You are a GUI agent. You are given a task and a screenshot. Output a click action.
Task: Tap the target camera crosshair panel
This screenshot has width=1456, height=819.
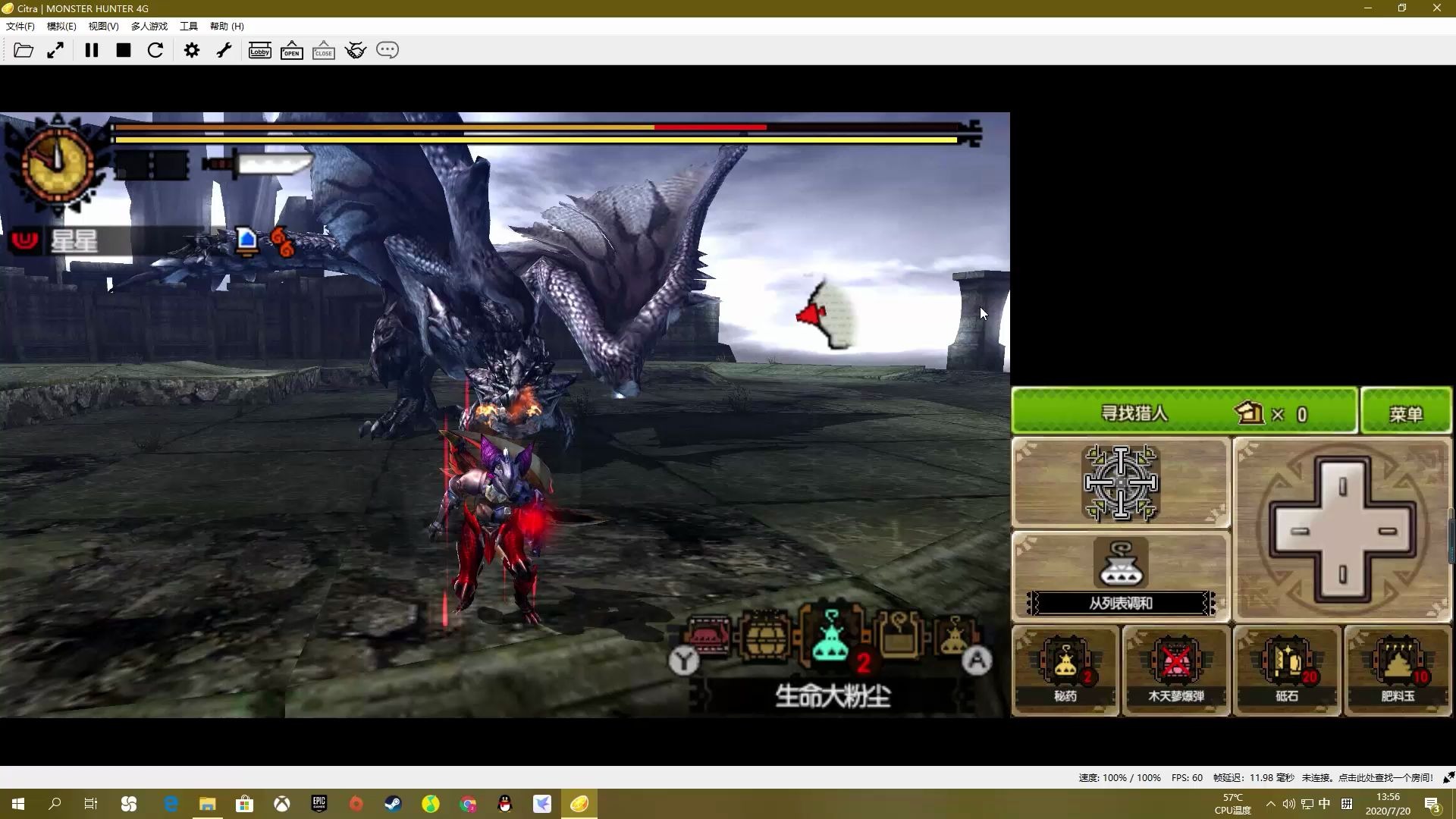tap(1121, 482)
